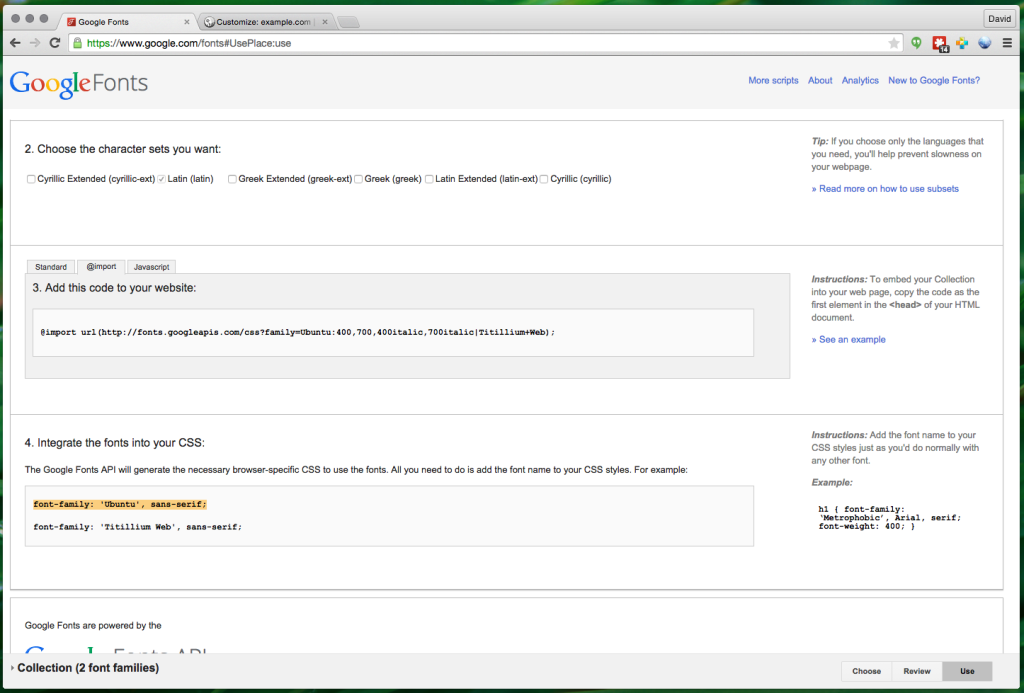1024x693 pixels.
Task: Enable the Cyrillic Extended character set
Action: click(31, 179)
